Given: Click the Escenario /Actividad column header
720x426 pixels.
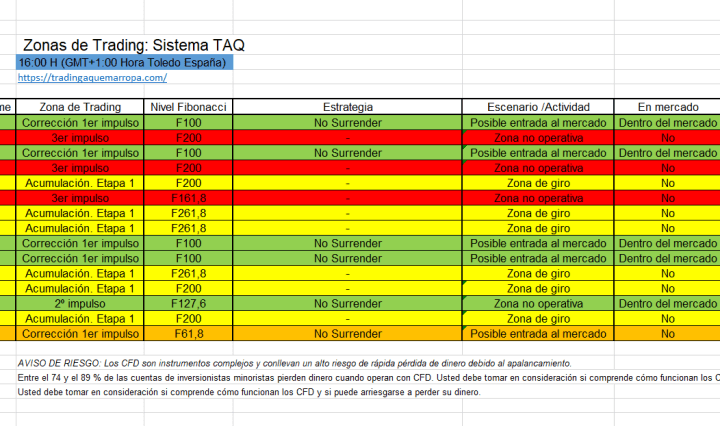Looking at the screenshot, I should (538, 107).
